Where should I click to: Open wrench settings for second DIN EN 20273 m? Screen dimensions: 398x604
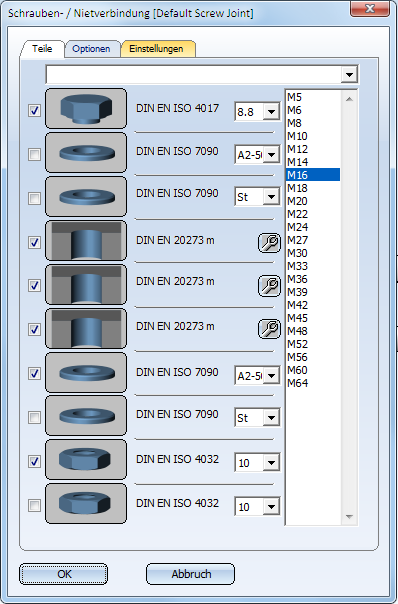coord(269,286)
